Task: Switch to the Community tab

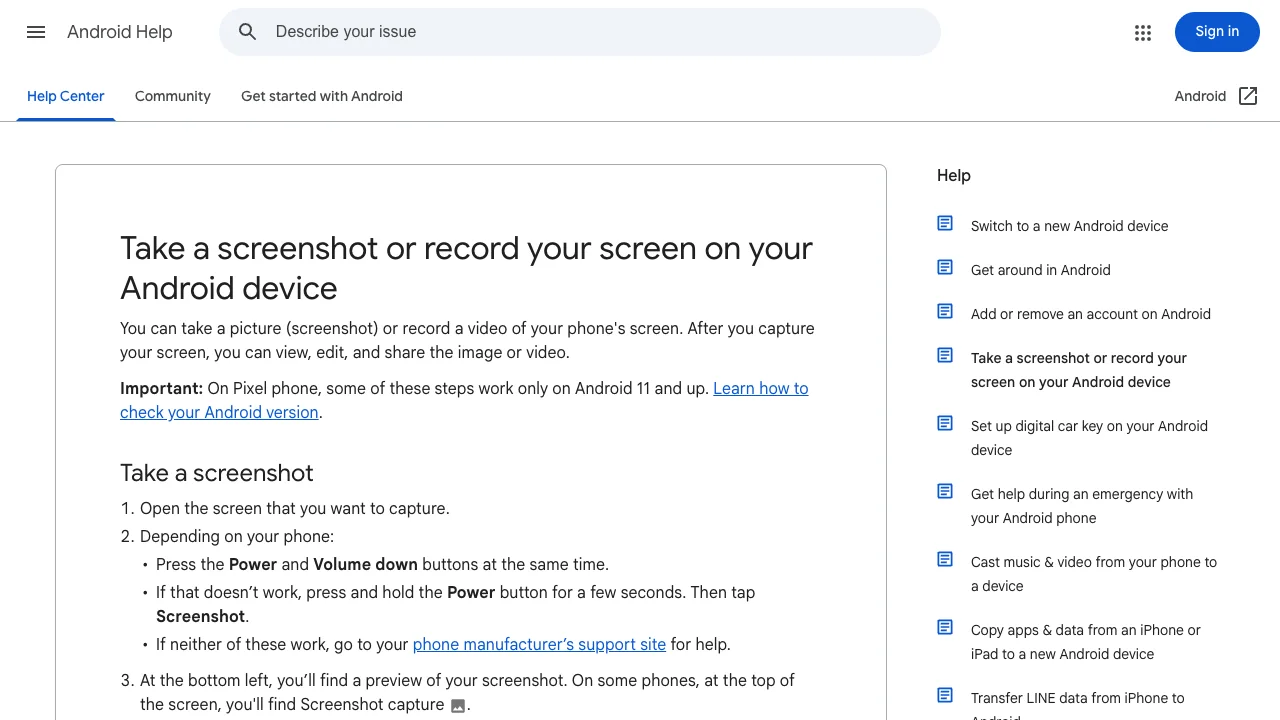Action: pyautogui.click(x=173, y=96)
